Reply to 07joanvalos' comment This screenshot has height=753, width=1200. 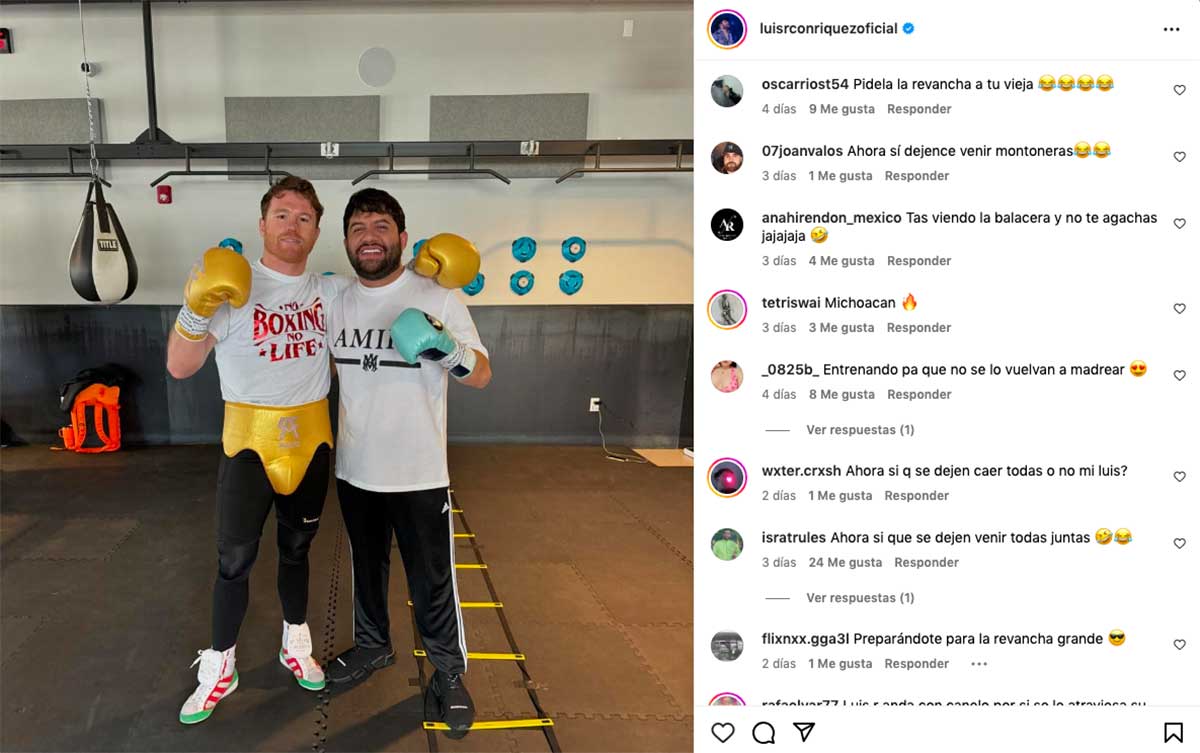pyautogui.click(x=917, y=176)
